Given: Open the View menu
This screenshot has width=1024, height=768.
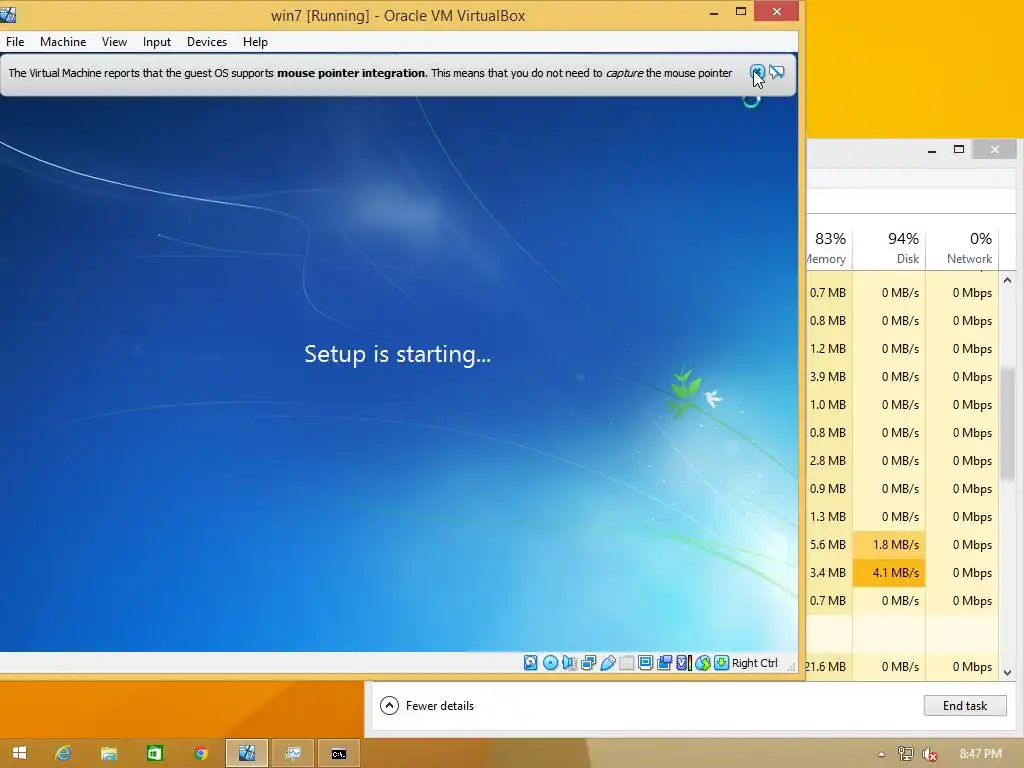Looking at the screenshot, I should 114,42.
